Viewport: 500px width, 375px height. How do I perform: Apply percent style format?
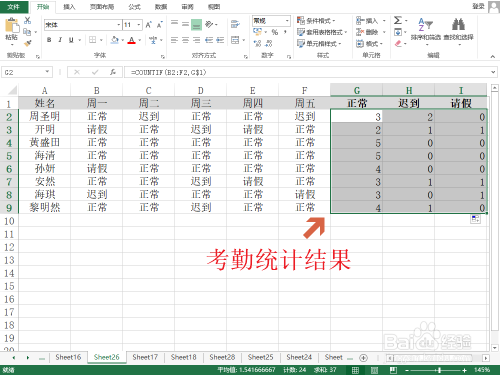pyautogui.click(x=275, y=32)
